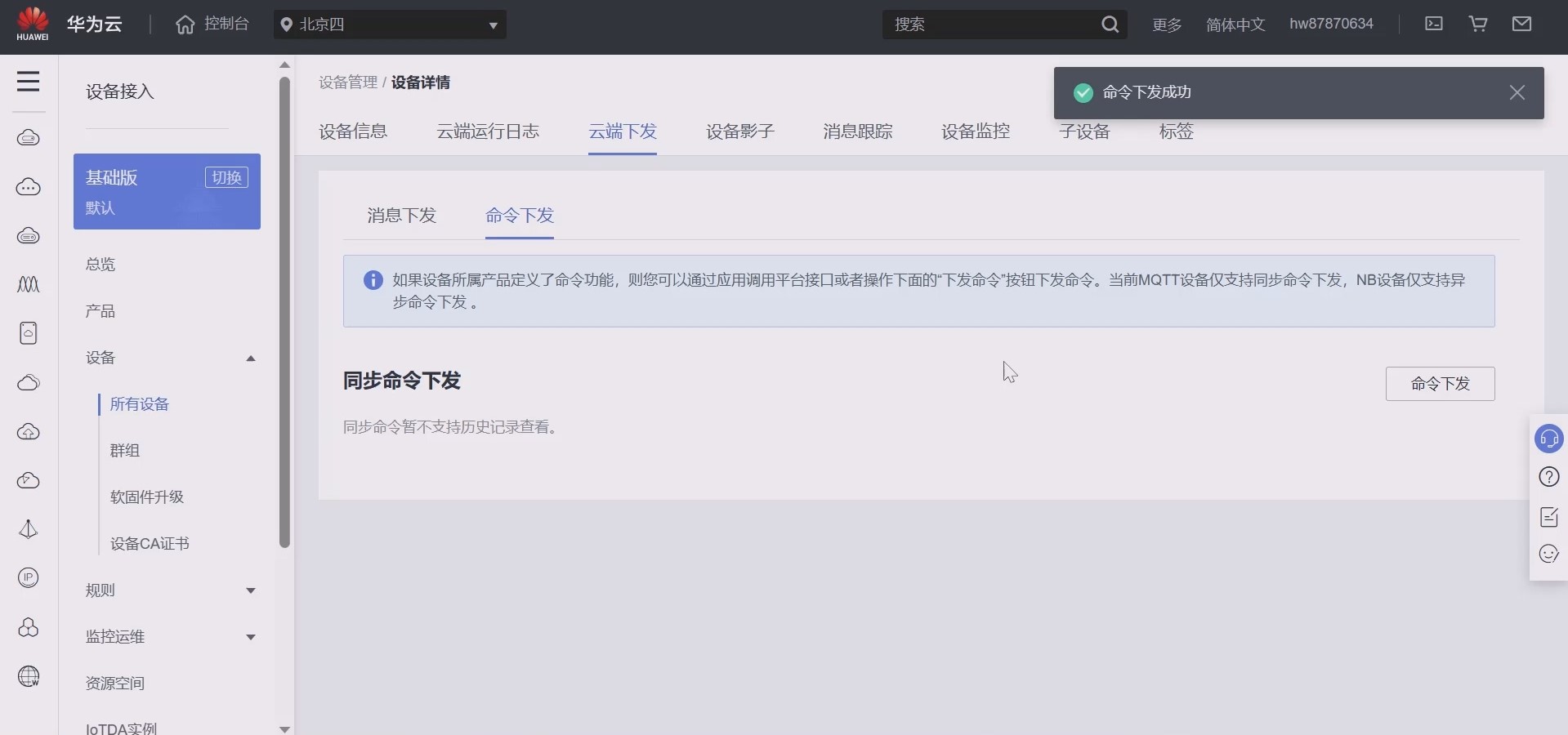Viewport: 1568px width, 735px height.
Task: Click 切换 to switch edition
Action: pyautogui.click(x=226, y=177)
